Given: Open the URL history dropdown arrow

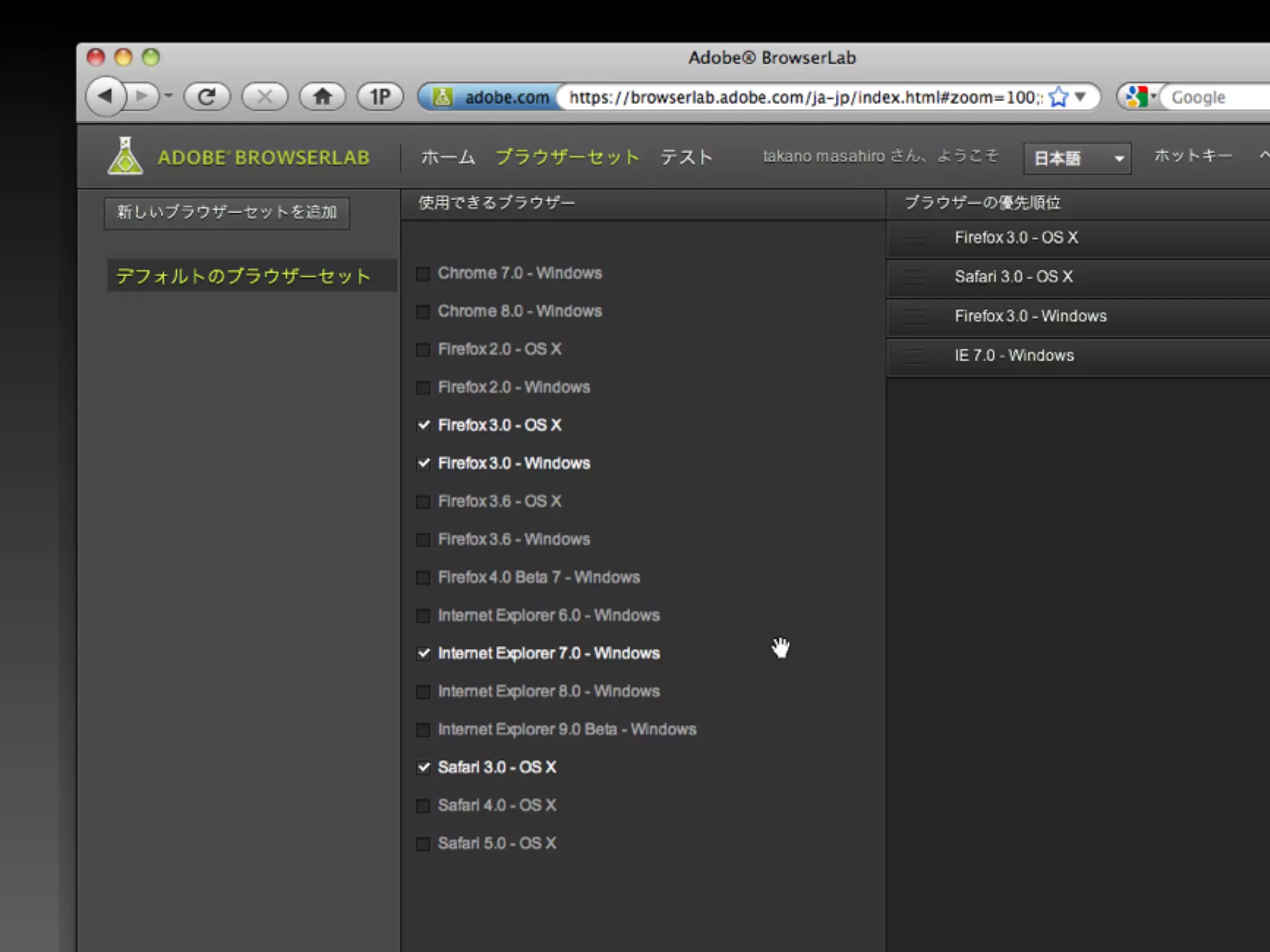Looking at the screenshot, I should [x=1080, y=97].
